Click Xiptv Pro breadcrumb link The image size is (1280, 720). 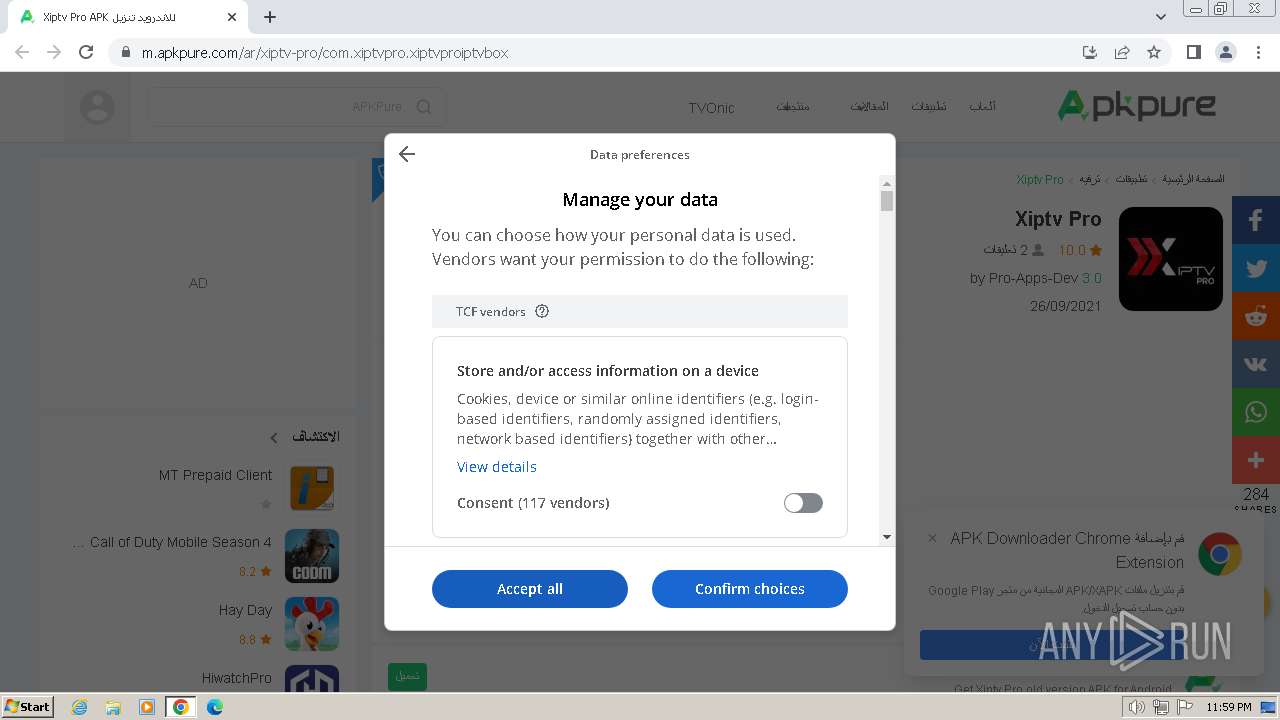tap(1040, 179)
